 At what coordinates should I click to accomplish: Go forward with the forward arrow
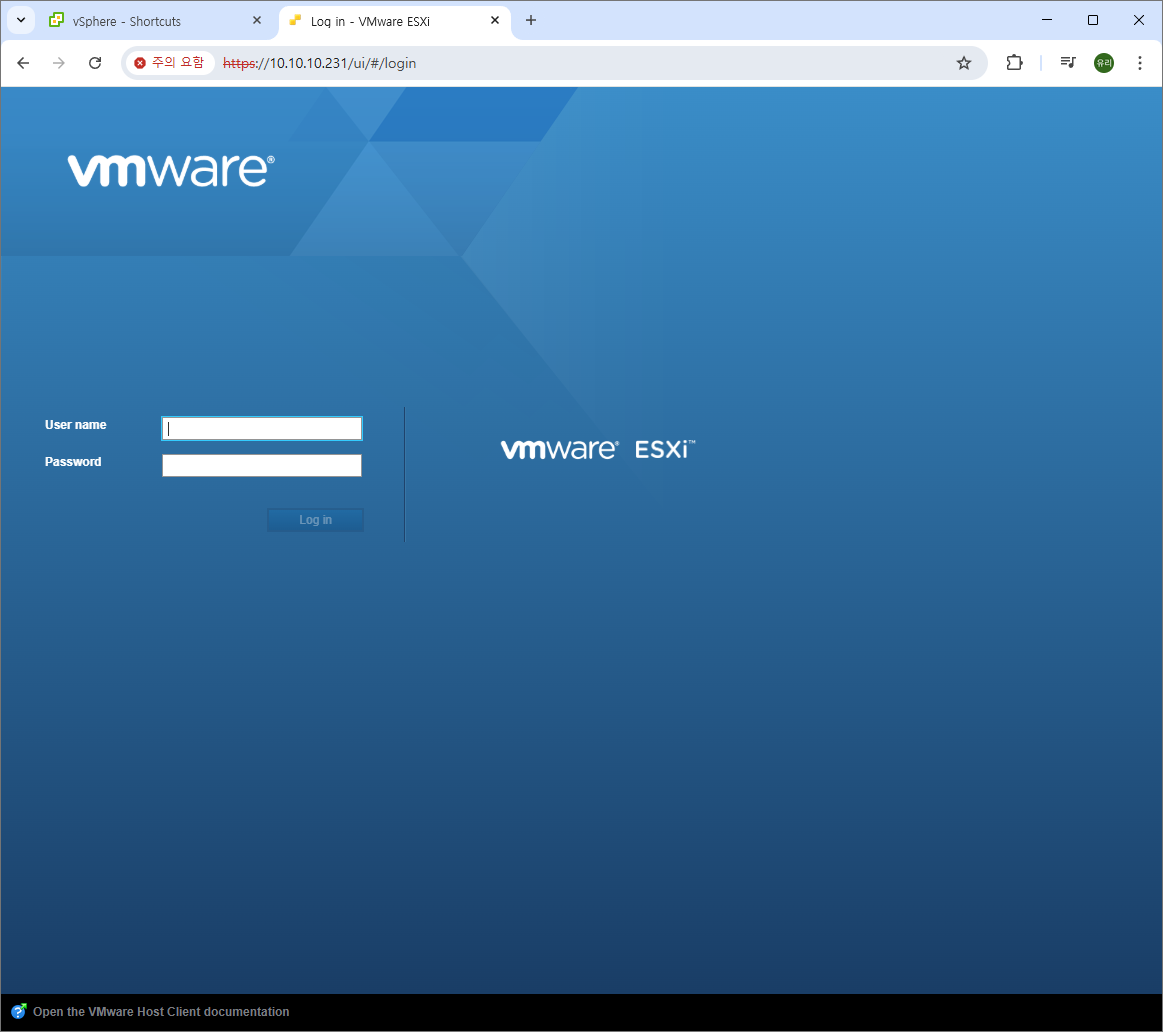pyautogui.click(x=59, y=63)
